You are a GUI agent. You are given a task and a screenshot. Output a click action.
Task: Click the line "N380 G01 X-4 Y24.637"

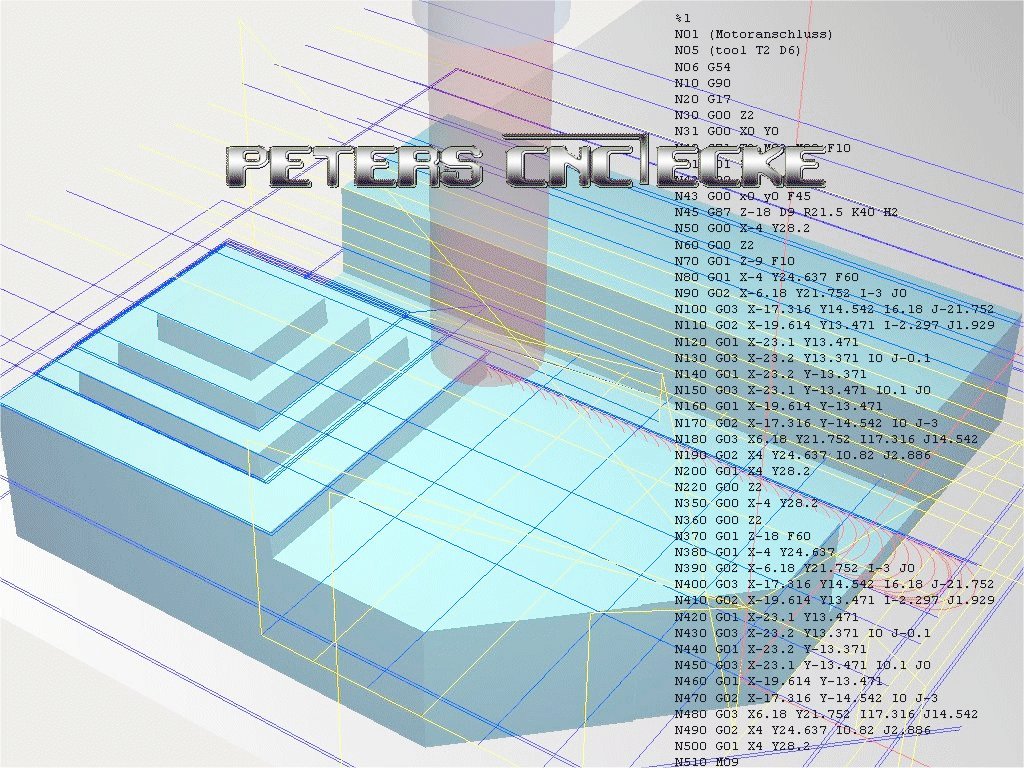(x=754, y=552)
